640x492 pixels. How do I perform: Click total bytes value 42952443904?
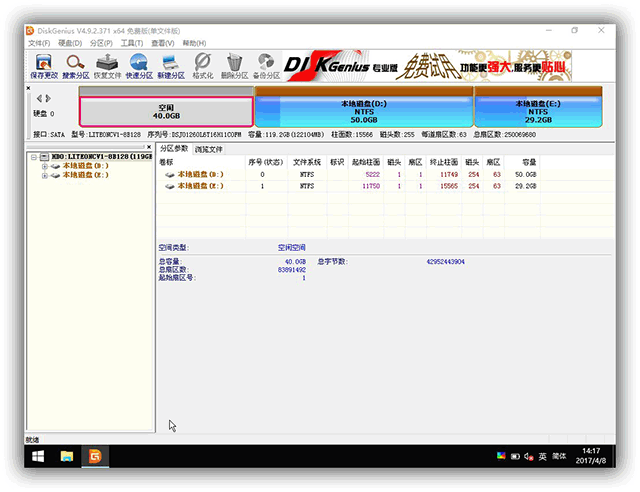tap(446, 262)
